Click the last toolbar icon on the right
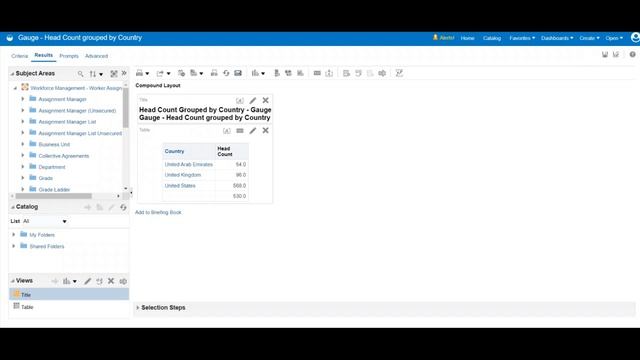Viewport: 640px width, 360px height. [x=399, y=73]
